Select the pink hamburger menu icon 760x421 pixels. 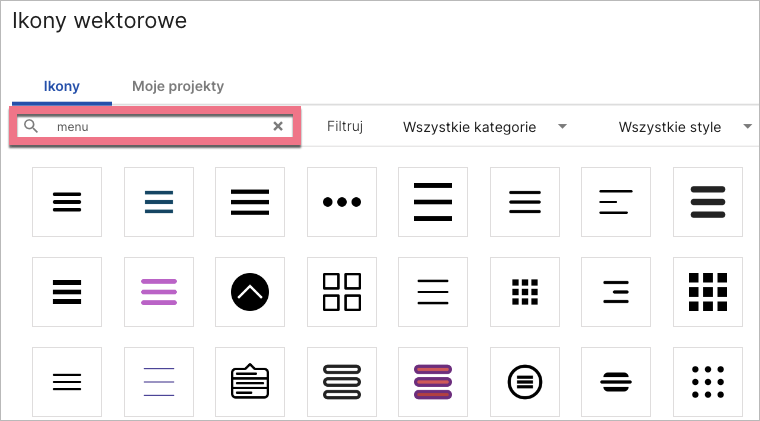point(158,292)
